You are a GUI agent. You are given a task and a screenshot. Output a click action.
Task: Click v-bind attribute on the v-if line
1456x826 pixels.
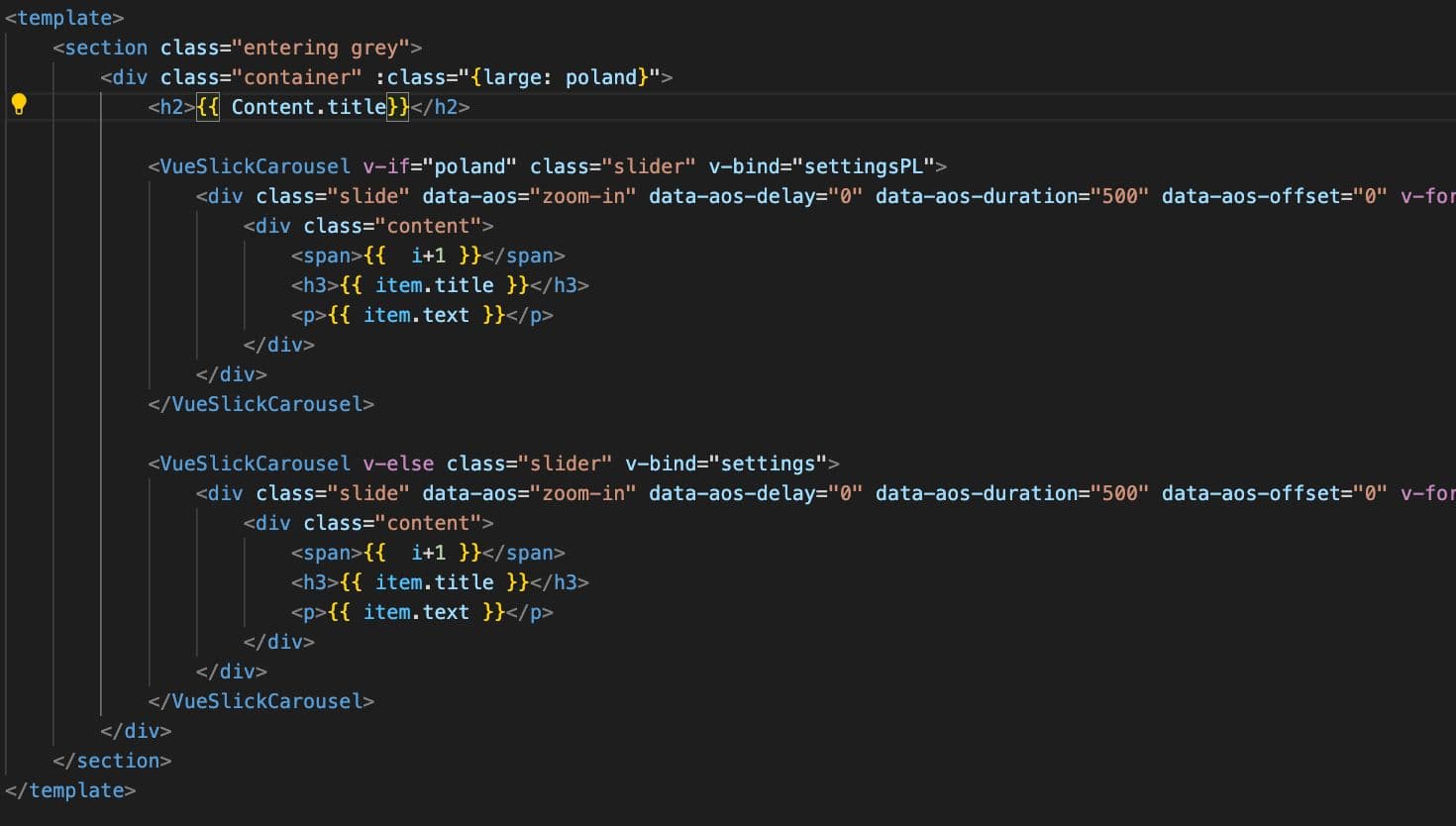[745, 166]
